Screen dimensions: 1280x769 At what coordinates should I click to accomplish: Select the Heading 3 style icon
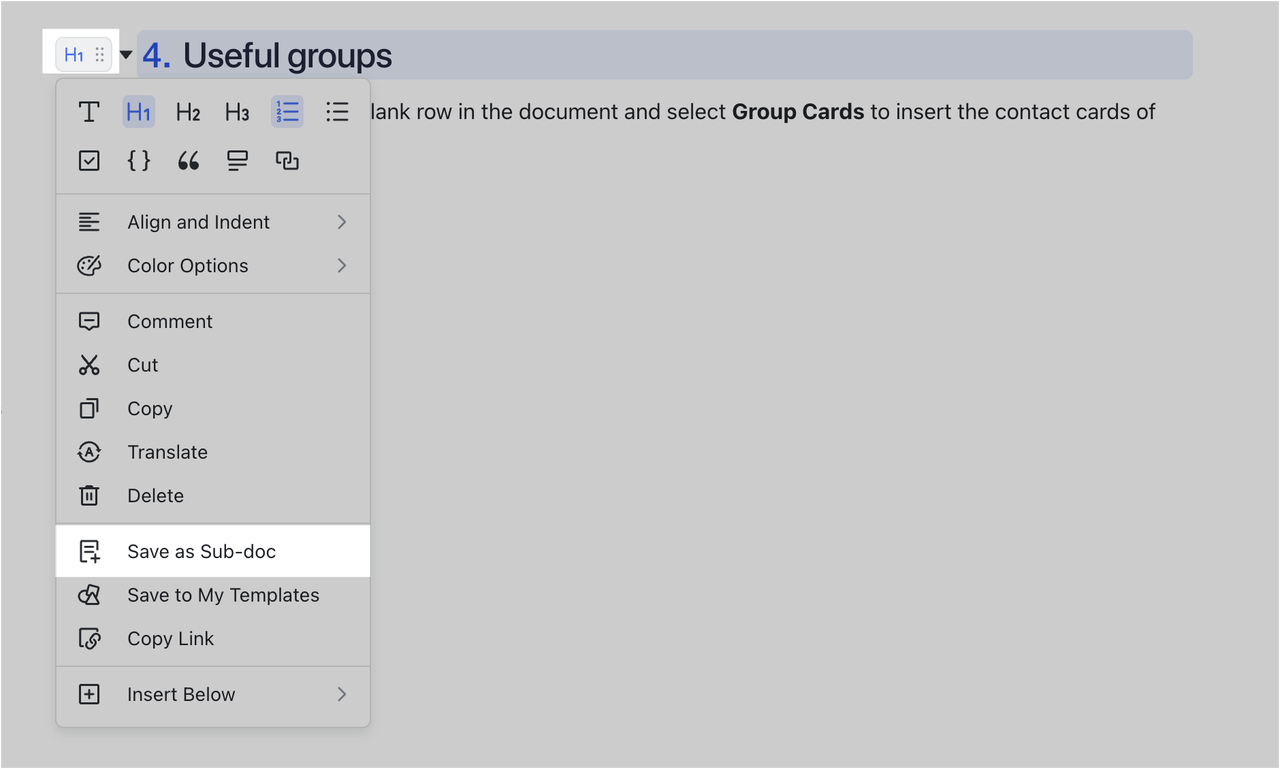pos(237,112)
